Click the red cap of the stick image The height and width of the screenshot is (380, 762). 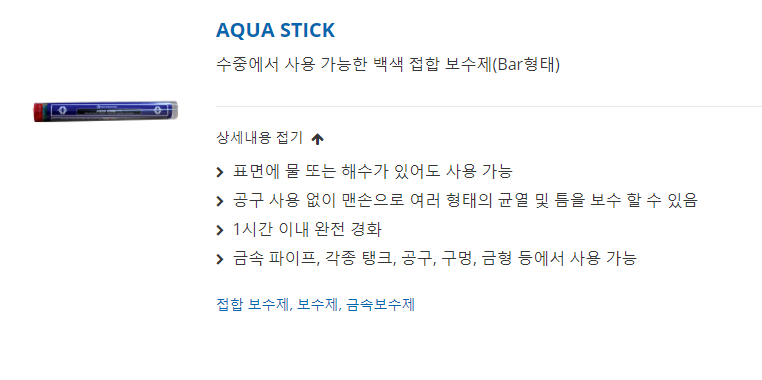(38, 112)
